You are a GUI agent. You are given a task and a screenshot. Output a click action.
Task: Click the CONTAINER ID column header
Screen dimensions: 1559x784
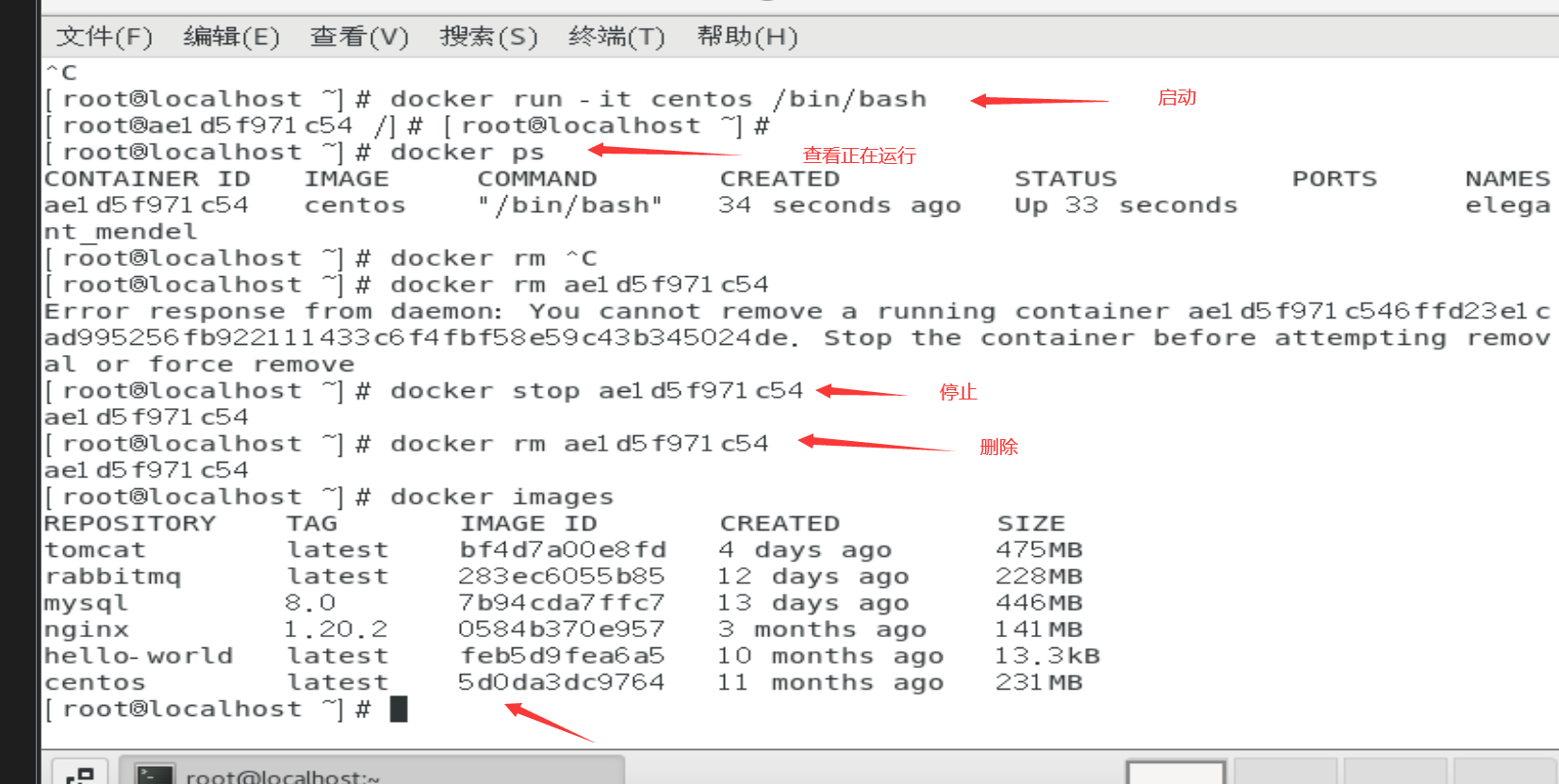[x=147, y=179]
